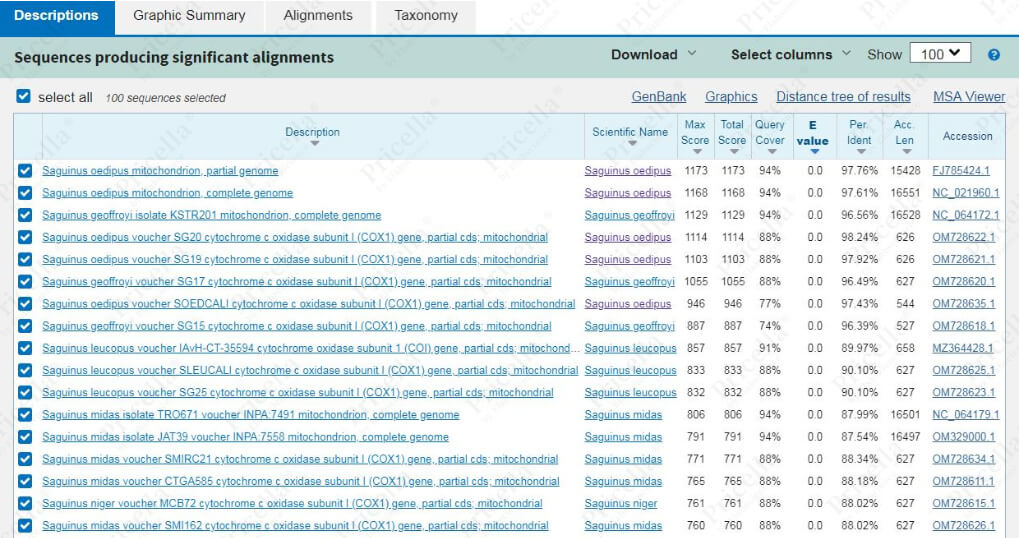Sort by Per. Ident column arrow
The height and width of the screenshot is (538, 1019).
pyautogui.click(x=860, y=152)
